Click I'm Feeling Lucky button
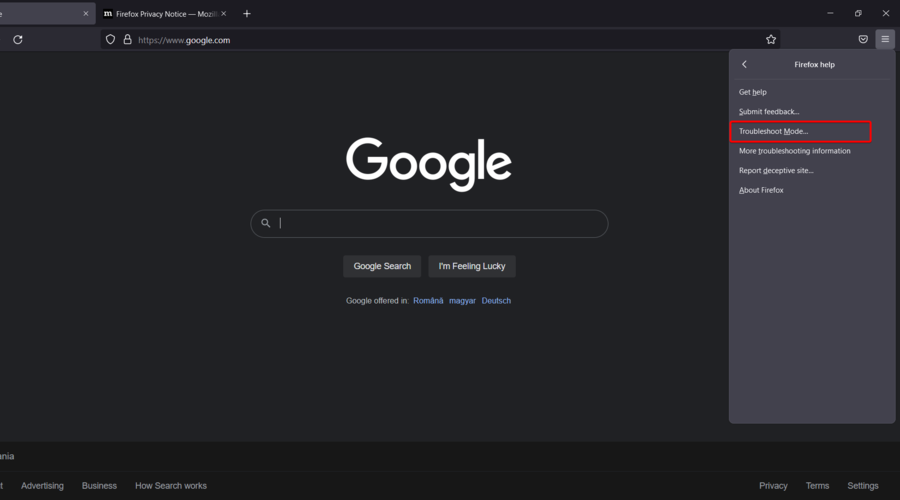Viewport: 900px width, 500px height. click(x=472, y=266)
